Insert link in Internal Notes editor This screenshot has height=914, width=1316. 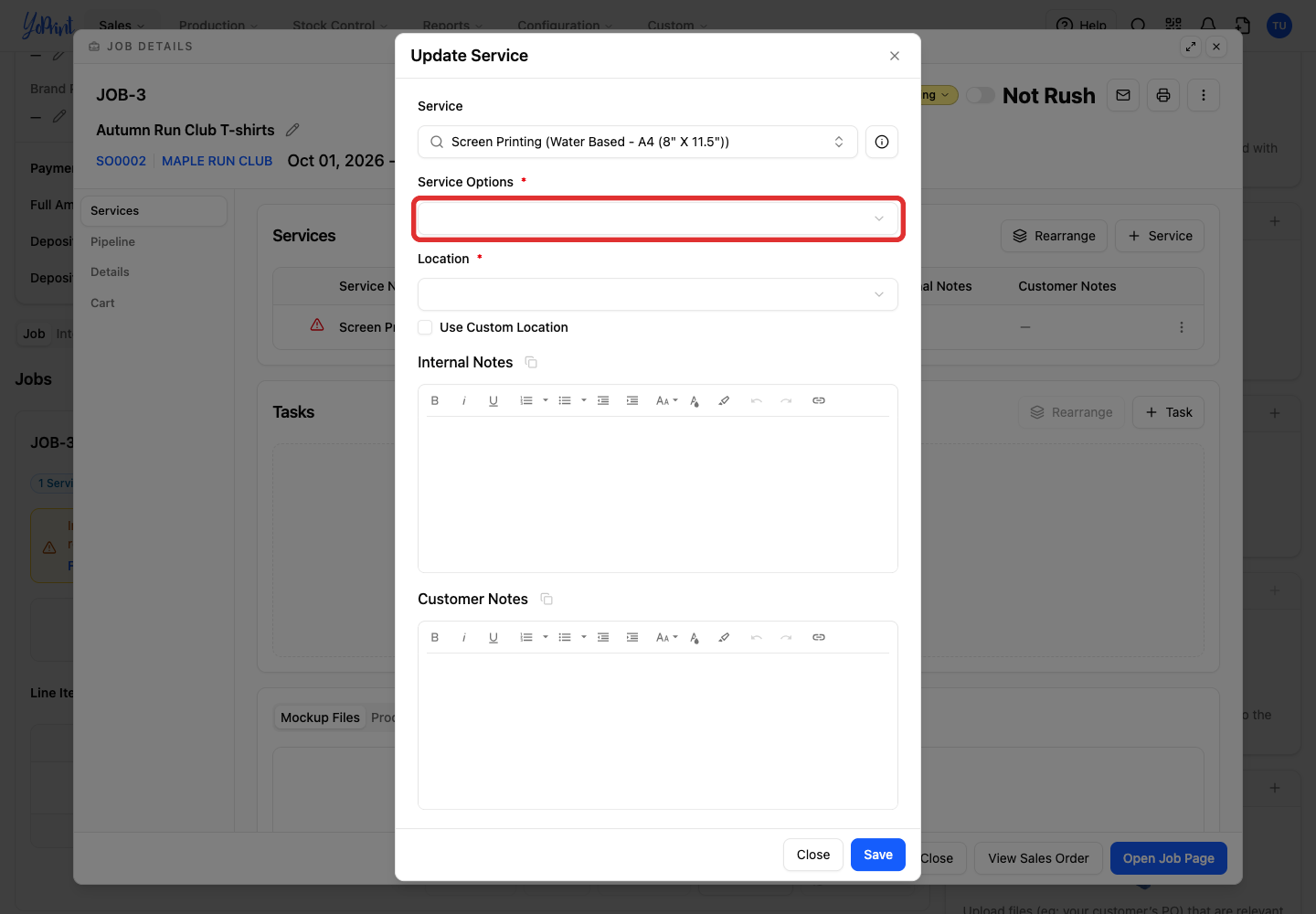pyautogui.click(x=819, y=400)
